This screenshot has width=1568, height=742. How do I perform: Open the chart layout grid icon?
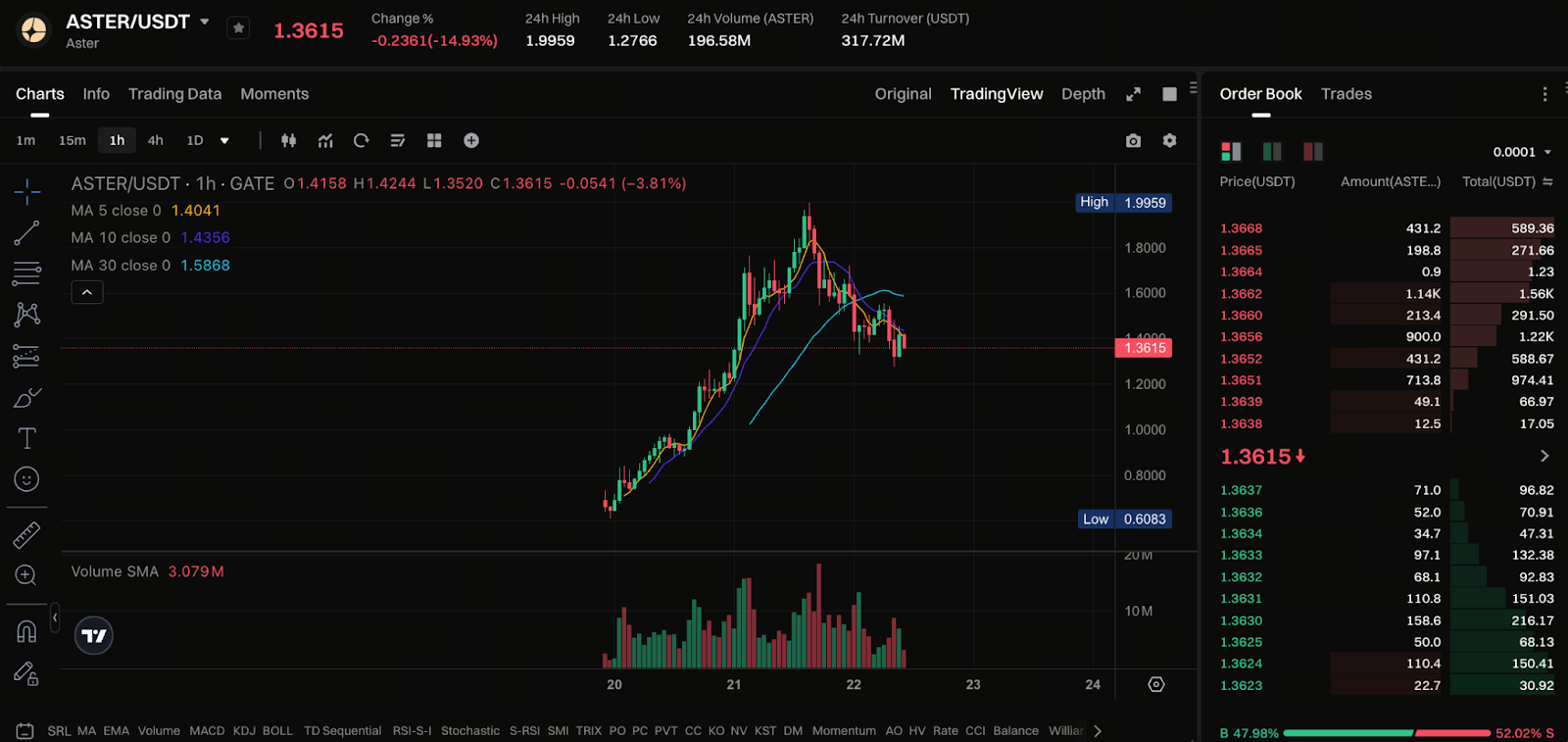coord(434,140)
